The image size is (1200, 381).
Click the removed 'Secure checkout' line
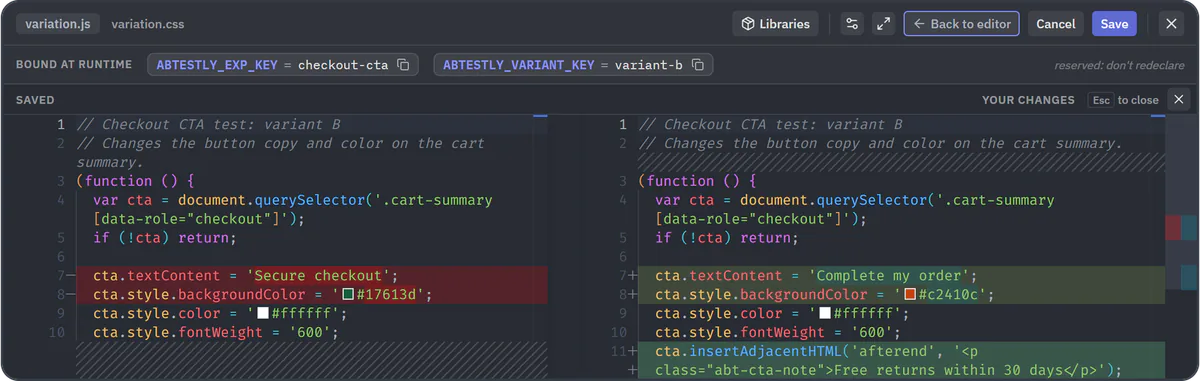click(x=312, y=276)
